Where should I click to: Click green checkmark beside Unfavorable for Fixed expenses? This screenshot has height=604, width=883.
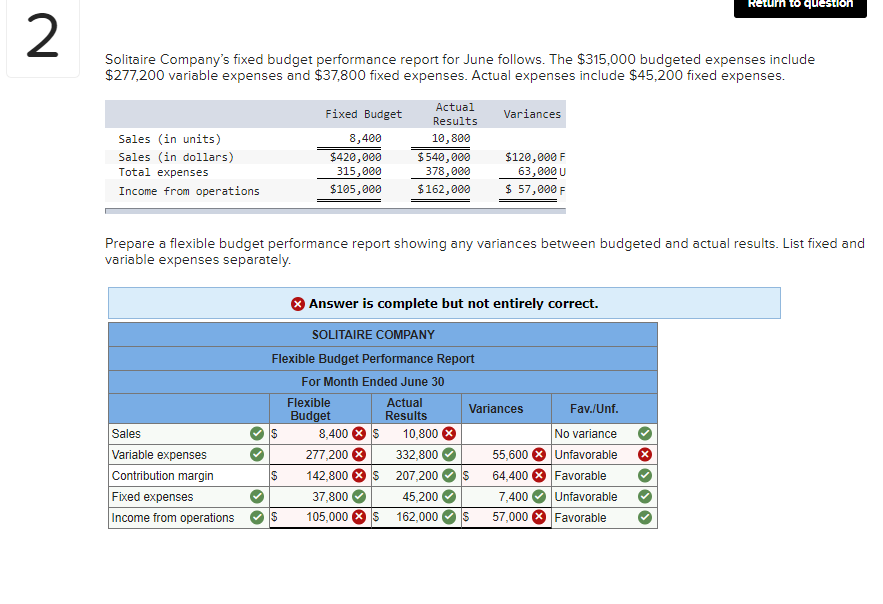(645, 496)
